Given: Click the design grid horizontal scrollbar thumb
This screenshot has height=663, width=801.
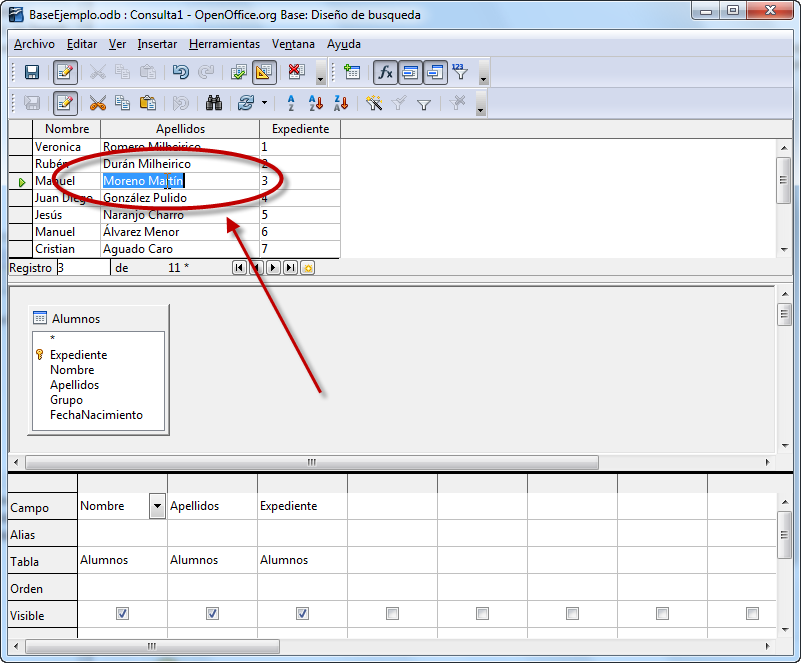Looking at the screenshot, I should (x=152, y=646).
